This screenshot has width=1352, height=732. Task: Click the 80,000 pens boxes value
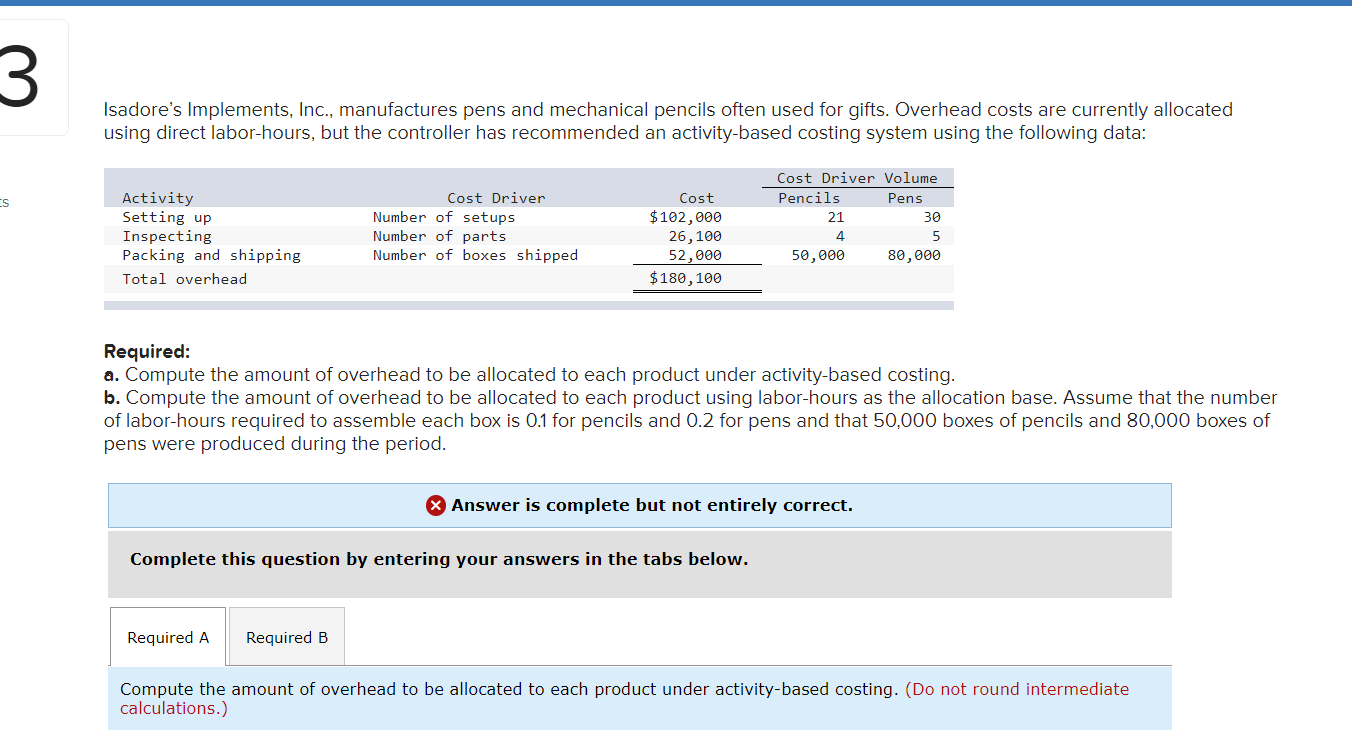coord(914,255)
